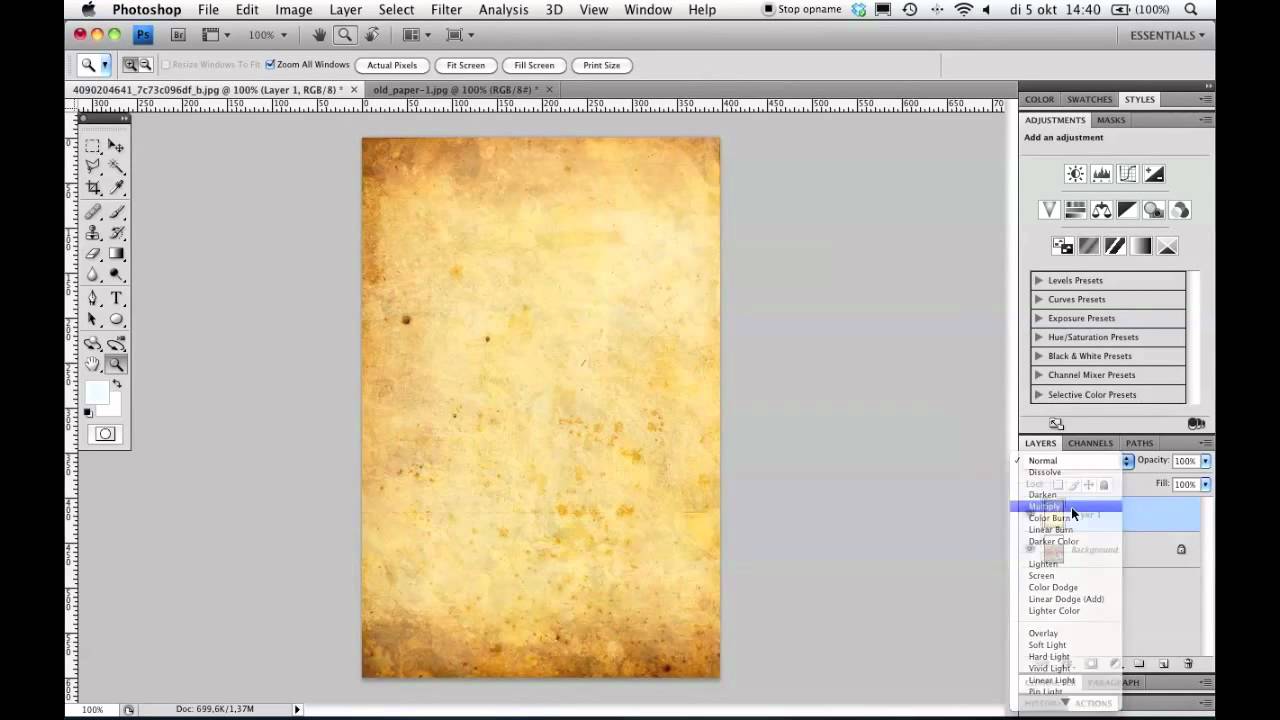Select the Gradient tool

tap(116, 254)
